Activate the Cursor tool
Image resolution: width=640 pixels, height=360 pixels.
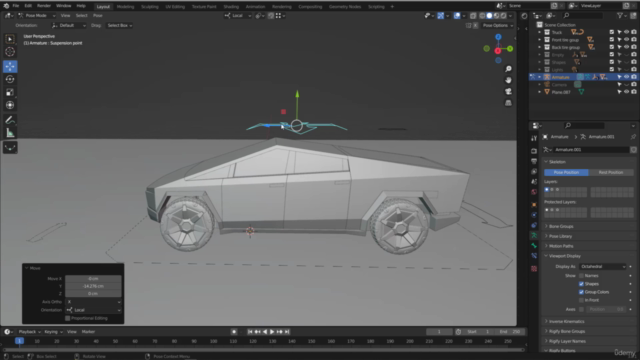click(10, 52)
